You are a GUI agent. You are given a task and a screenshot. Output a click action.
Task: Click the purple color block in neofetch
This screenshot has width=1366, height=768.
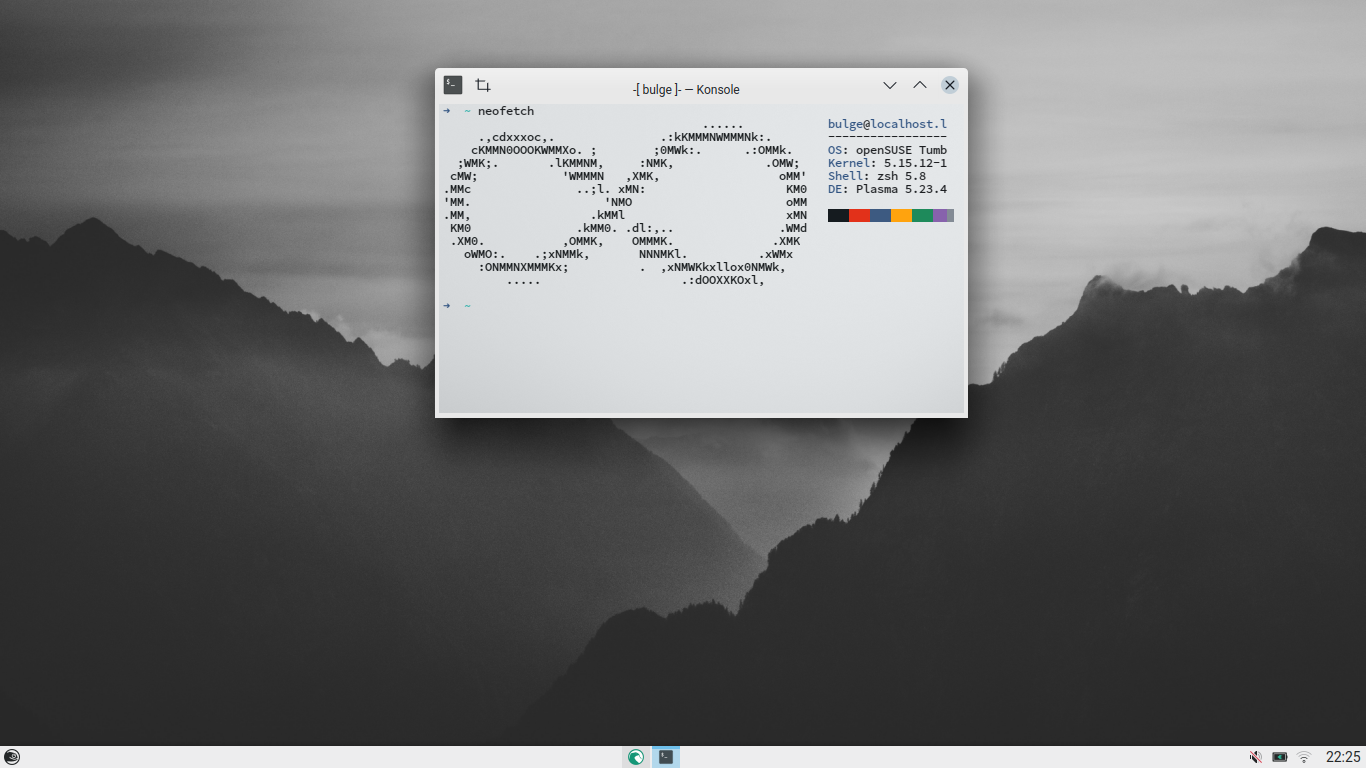pyautogui.click(x=942, y=215)
